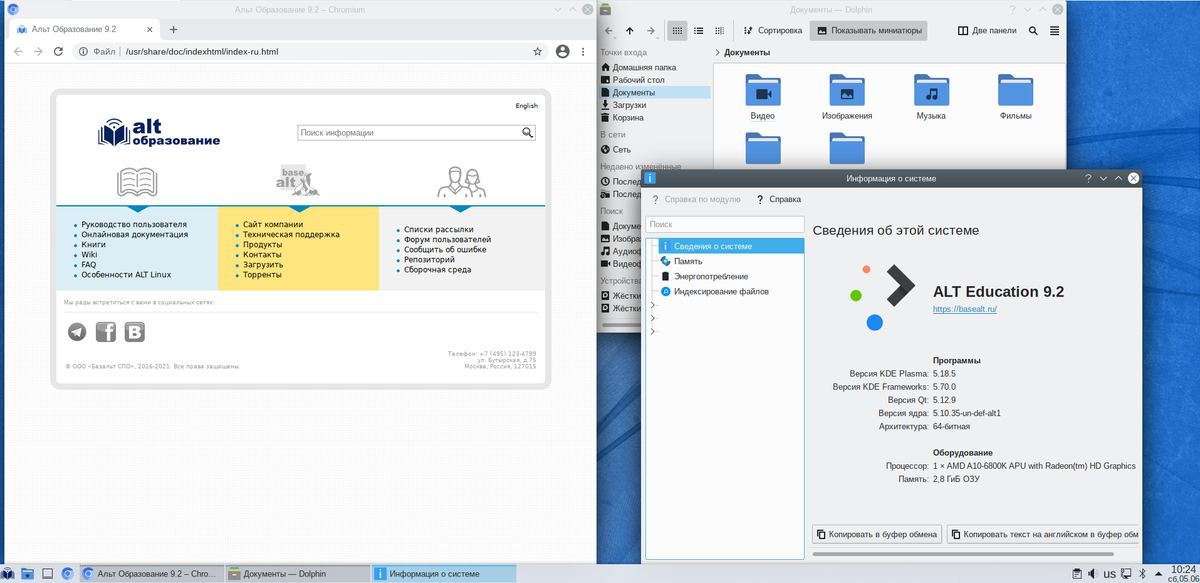Viewport: 1200px width, 583px height.
Task: Open Домашняя папка in Dolphin sidebar
Action: tap(655, 67)
